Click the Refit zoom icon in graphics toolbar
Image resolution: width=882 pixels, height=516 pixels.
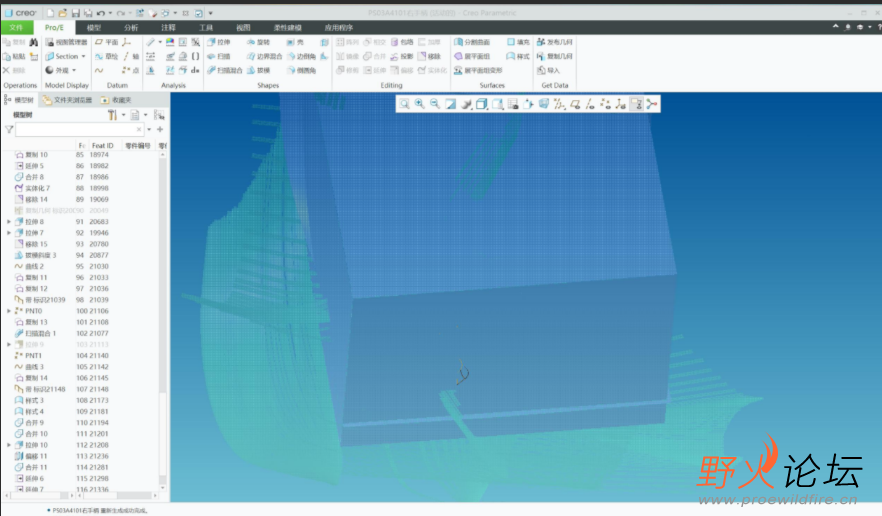pos(404,104)
